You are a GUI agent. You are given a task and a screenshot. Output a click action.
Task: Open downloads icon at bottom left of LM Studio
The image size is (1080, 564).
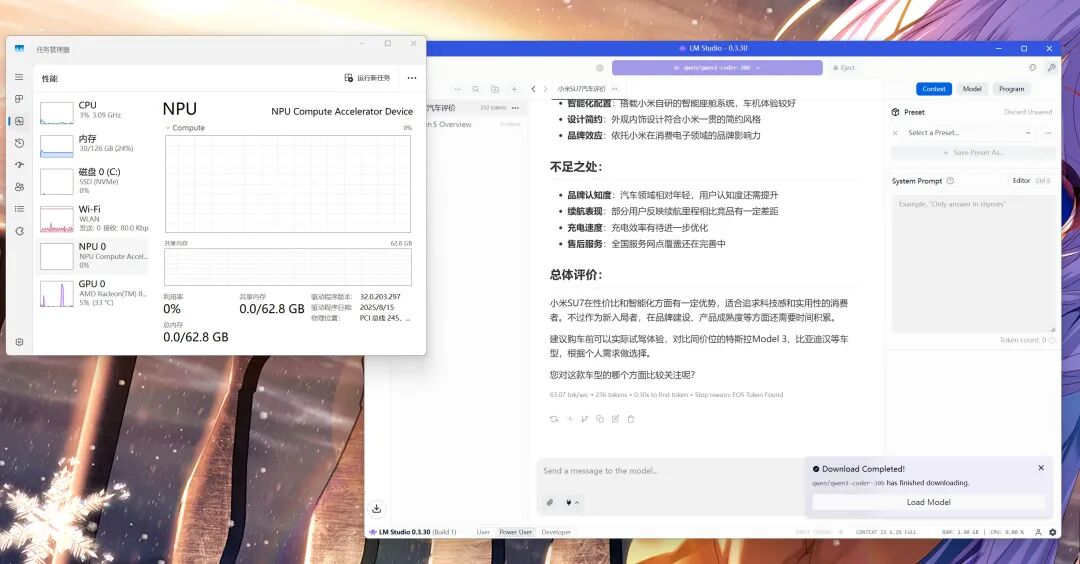(377, 509)
